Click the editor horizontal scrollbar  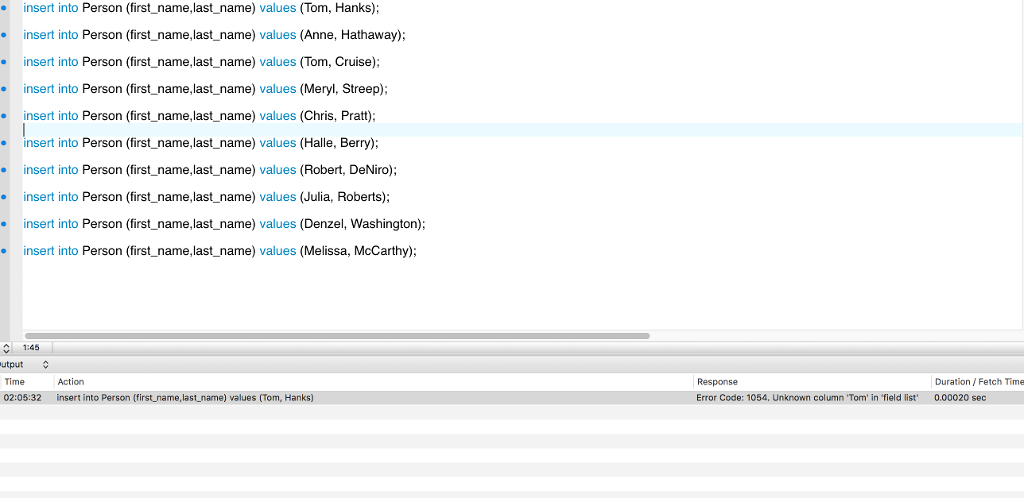click(x=337, y=336)
